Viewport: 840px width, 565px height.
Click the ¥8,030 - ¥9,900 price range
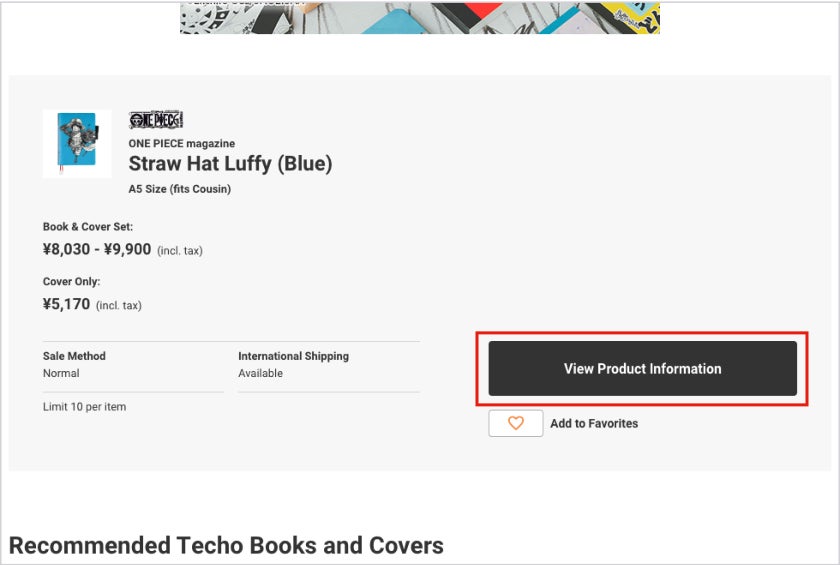click(97, 249)
